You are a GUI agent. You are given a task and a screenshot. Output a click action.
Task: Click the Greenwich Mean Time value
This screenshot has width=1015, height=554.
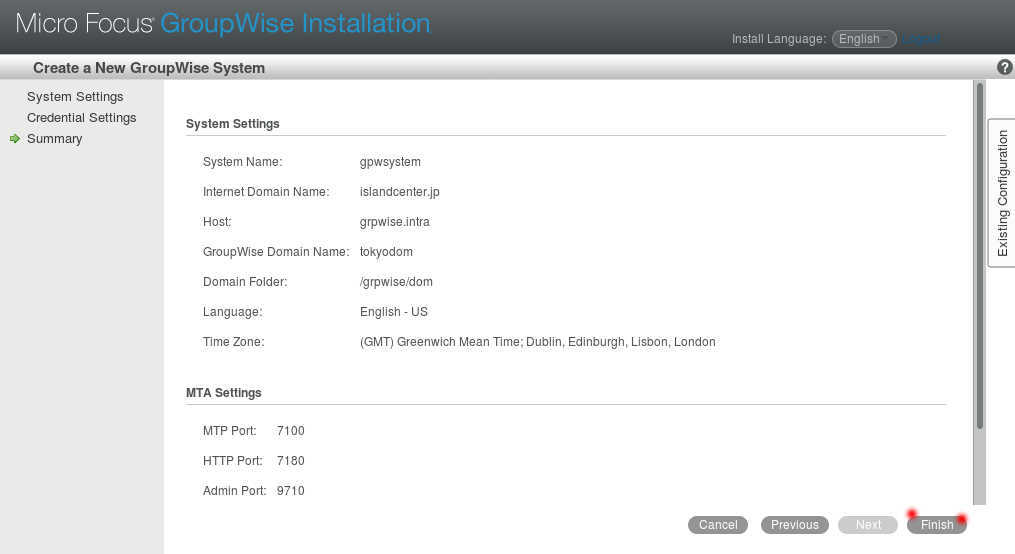pyautogui.click(x=538, y=342)
